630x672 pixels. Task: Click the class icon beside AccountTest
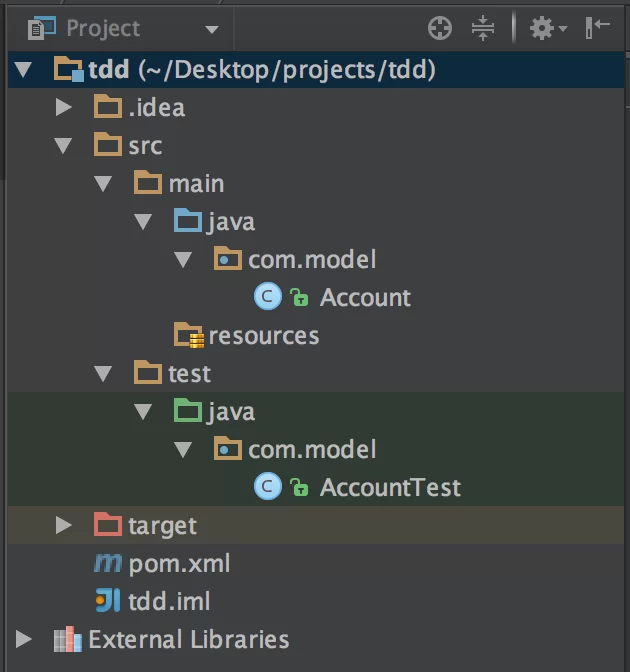click(x=268, y=486)
